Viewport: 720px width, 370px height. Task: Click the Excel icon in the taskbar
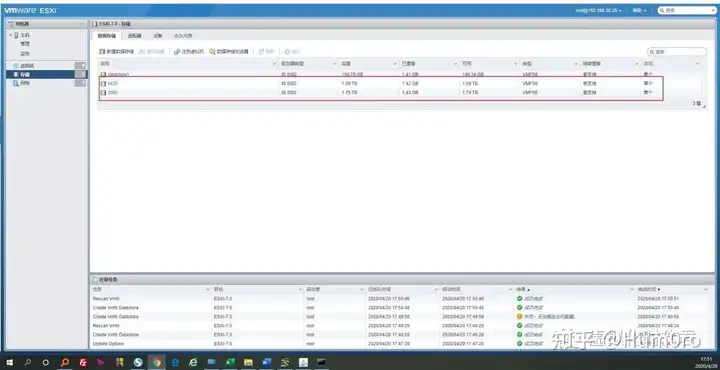[x=230, y=363]
